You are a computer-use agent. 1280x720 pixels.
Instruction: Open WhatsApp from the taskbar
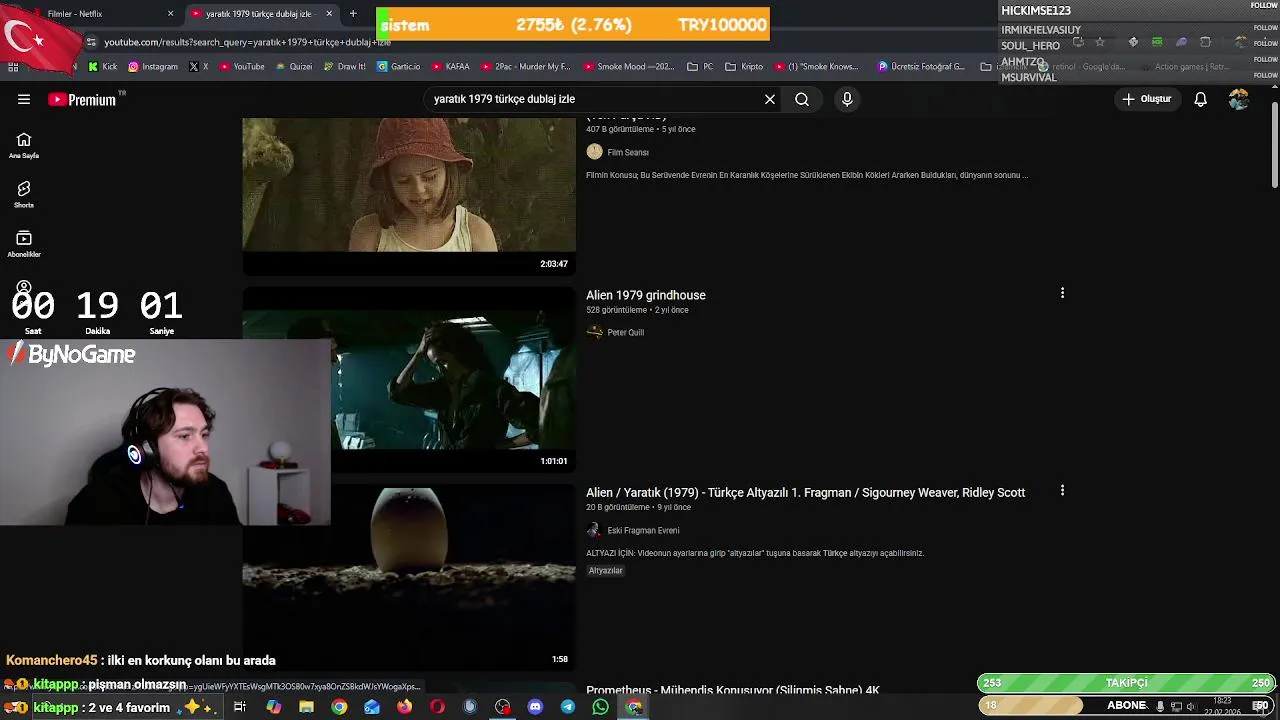click(x=600, y=707)
